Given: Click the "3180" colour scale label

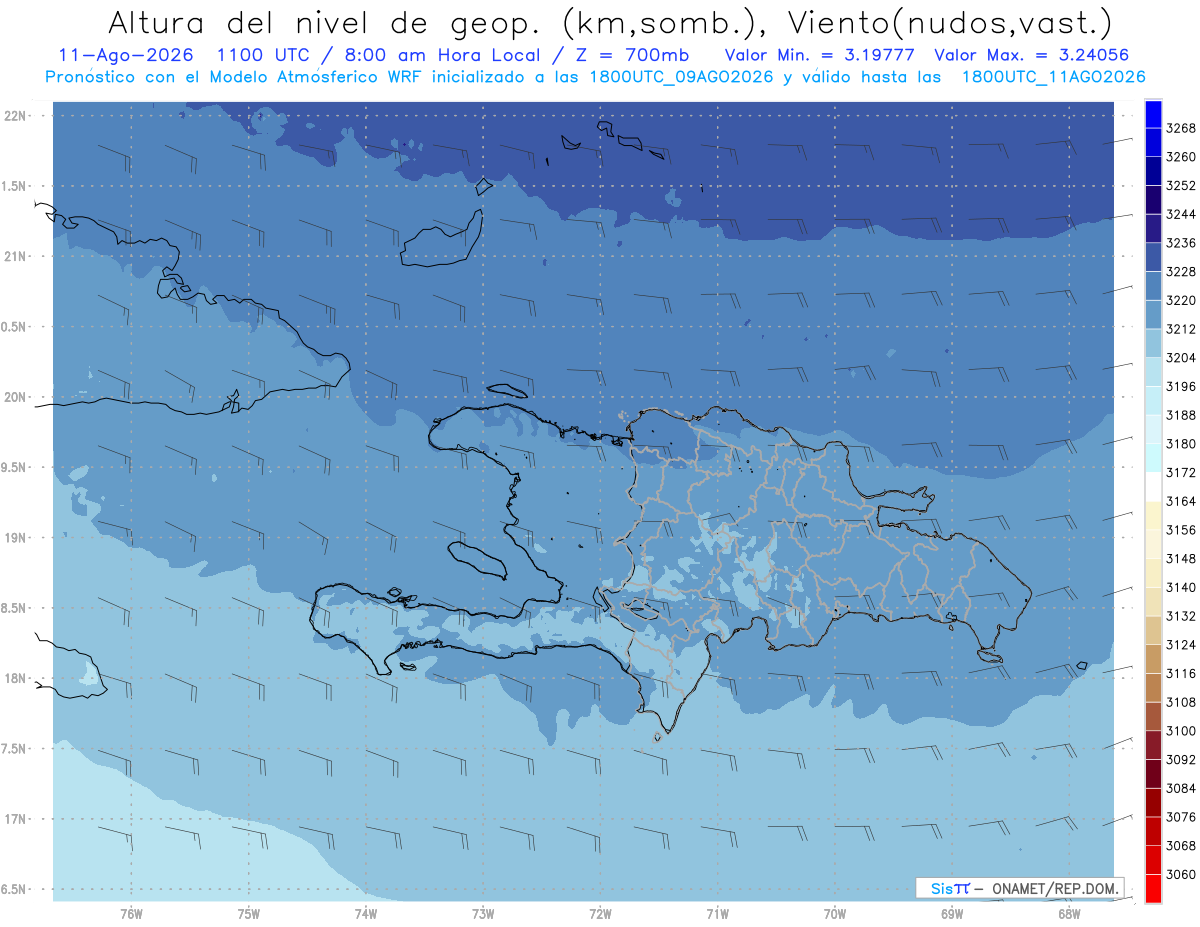Looking at the screenshot, I should (1181, 444).
